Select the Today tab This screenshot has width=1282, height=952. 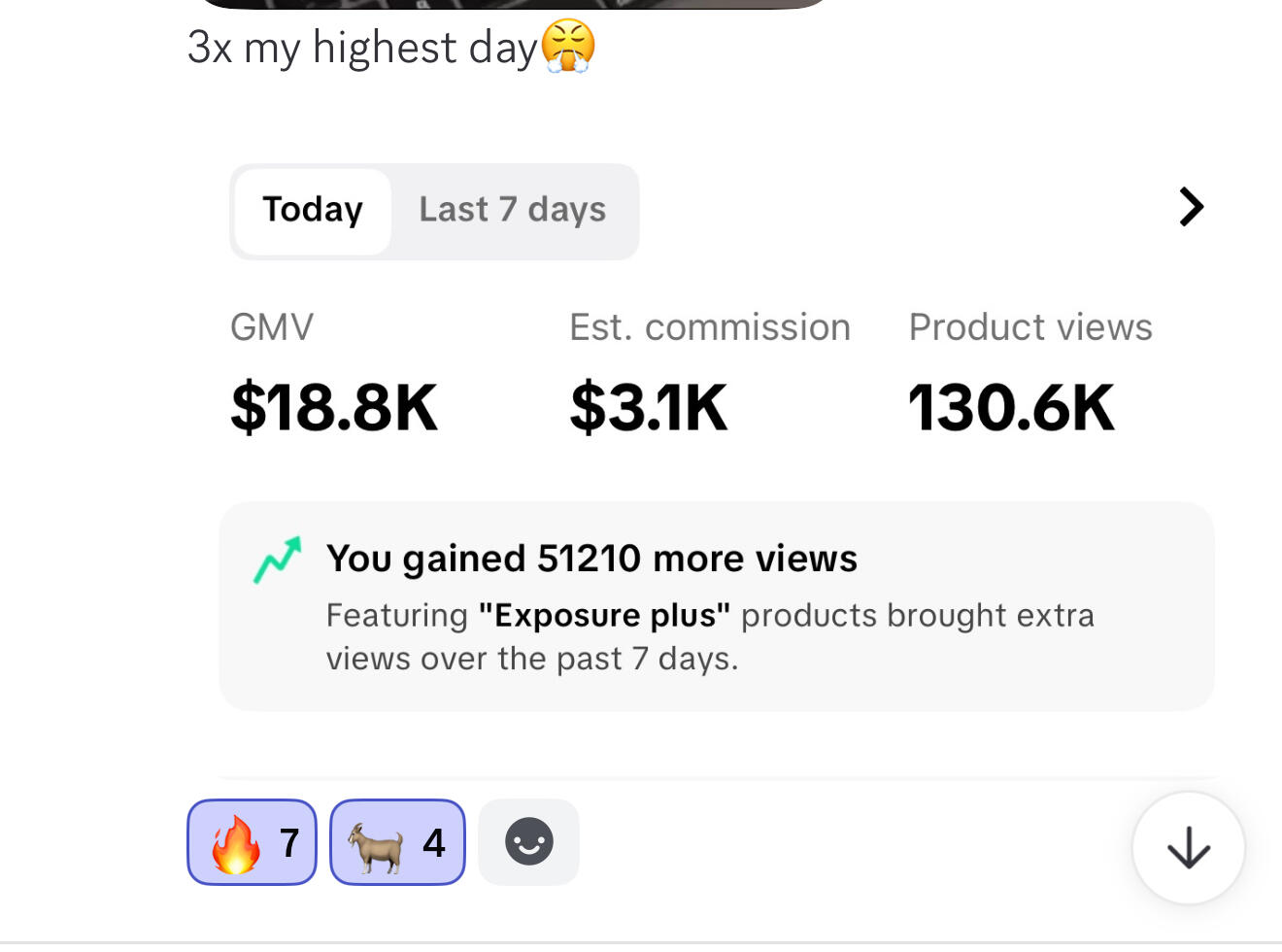pyautogui.click(x=312, y=211)
